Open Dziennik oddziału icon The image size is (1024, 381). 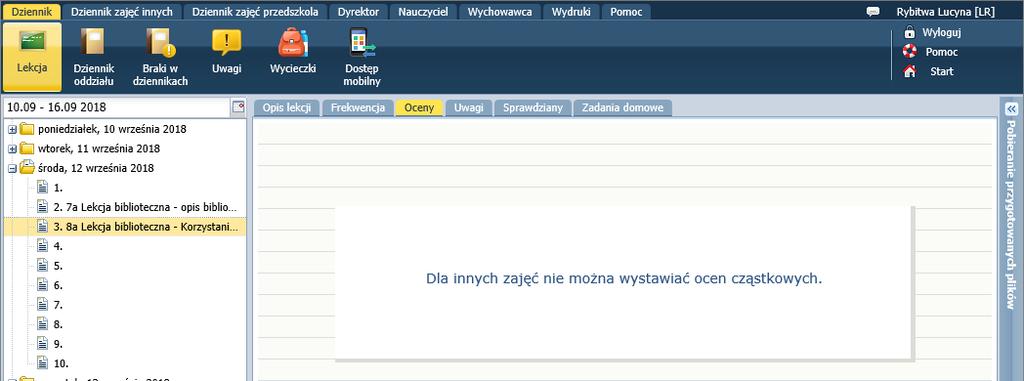point(93,41)
